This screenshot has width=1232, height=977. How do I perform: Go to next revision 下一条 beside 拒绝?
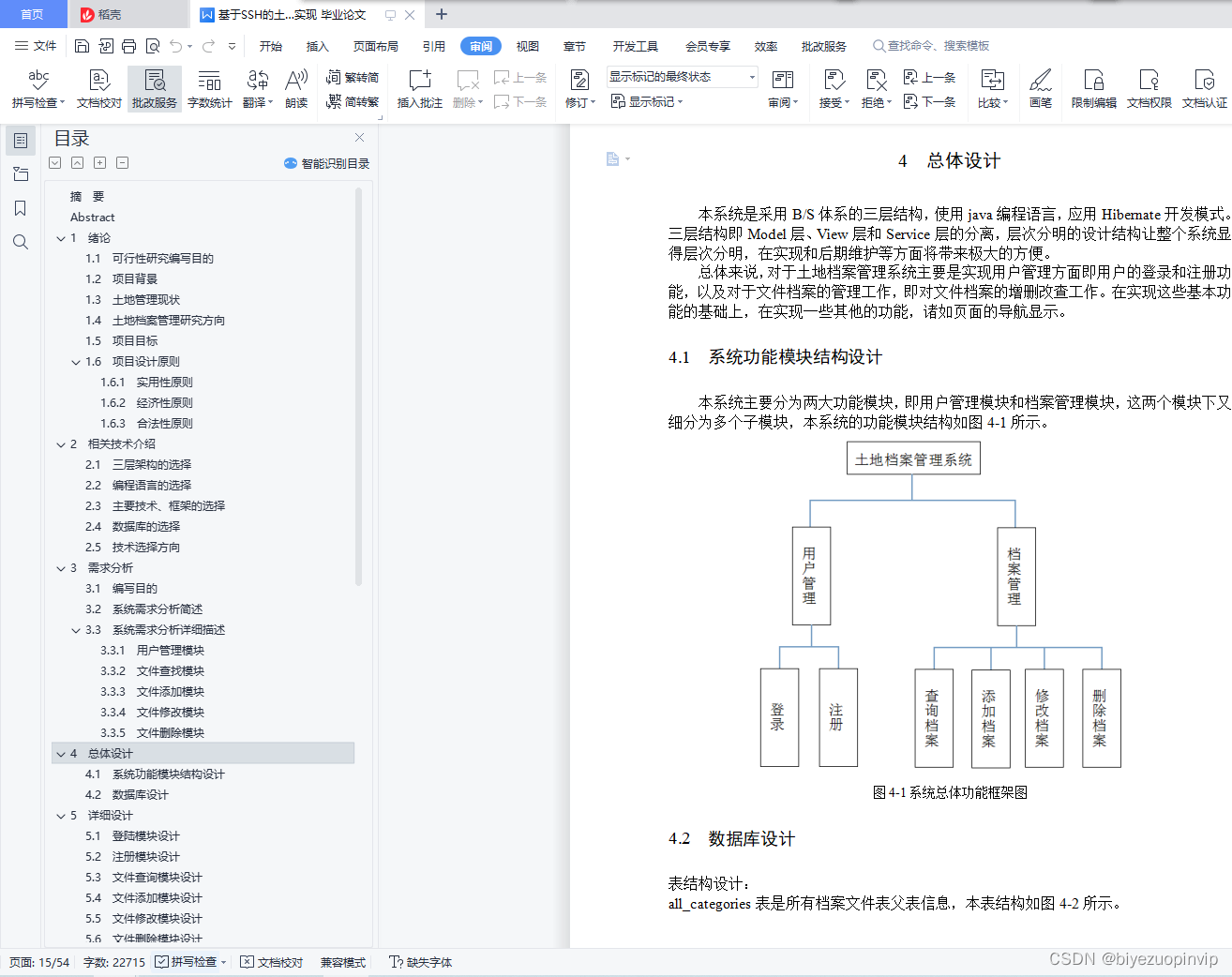[929, 101]
